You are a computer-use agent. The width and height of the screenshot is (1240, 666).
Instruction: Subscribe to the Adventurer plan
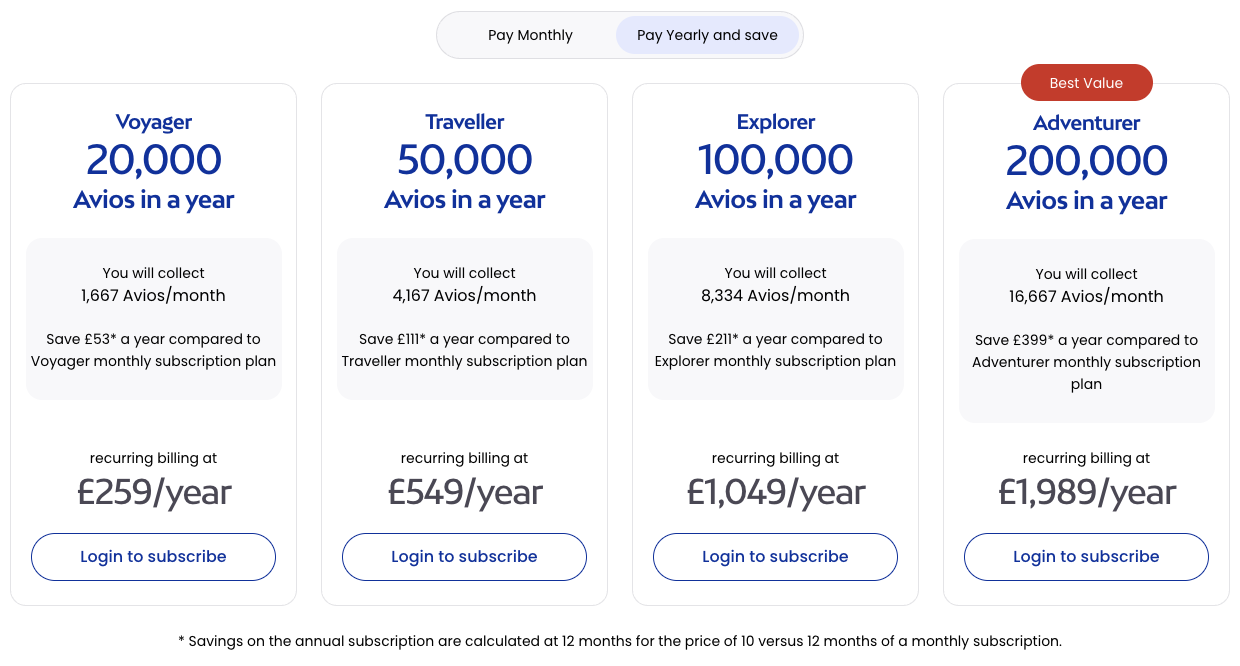point(1086,557)
